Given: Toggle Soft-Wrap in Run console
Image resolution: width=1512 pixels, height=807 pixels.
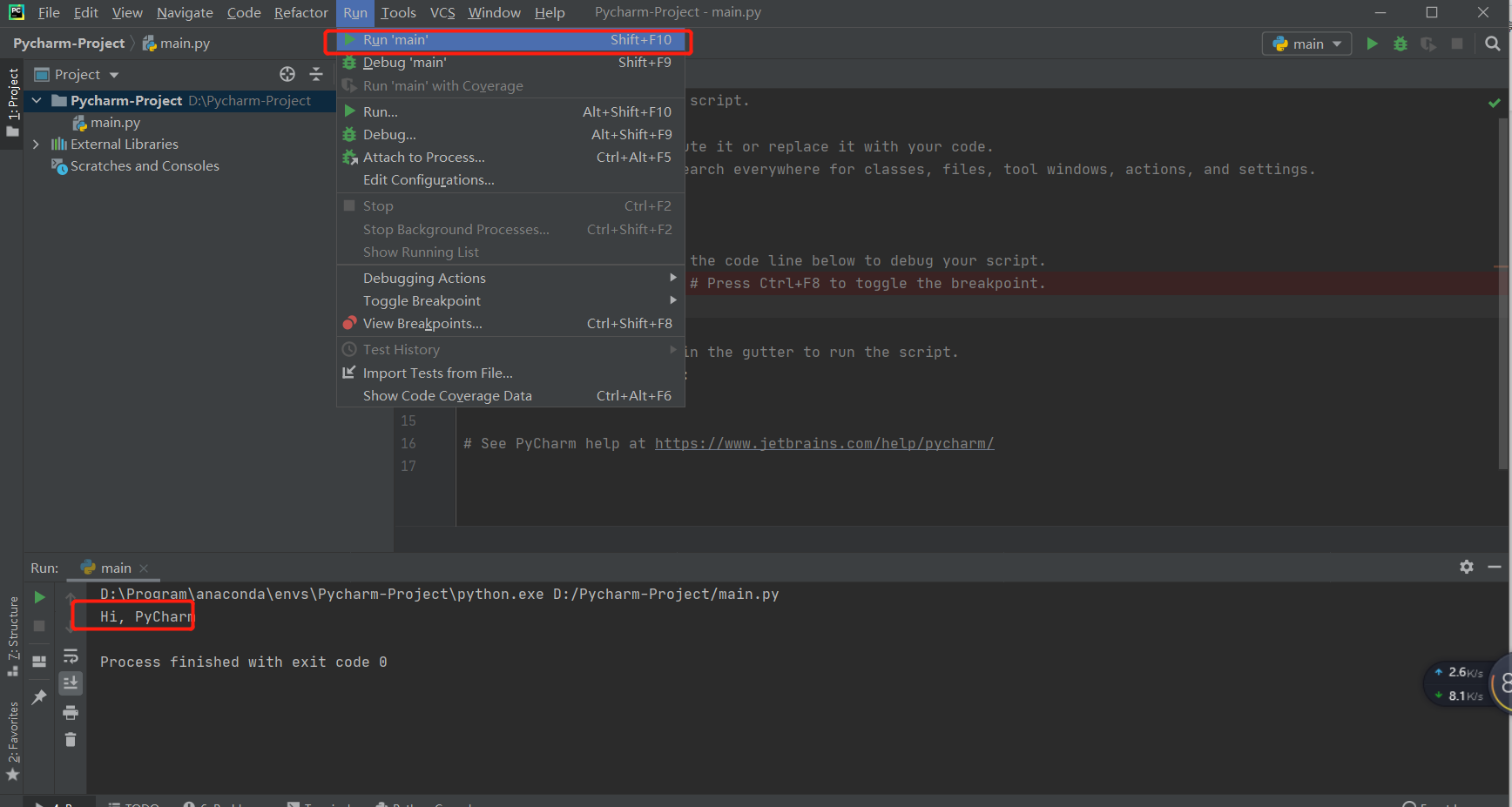Looking at the screenshot, I should coord(71,656).
